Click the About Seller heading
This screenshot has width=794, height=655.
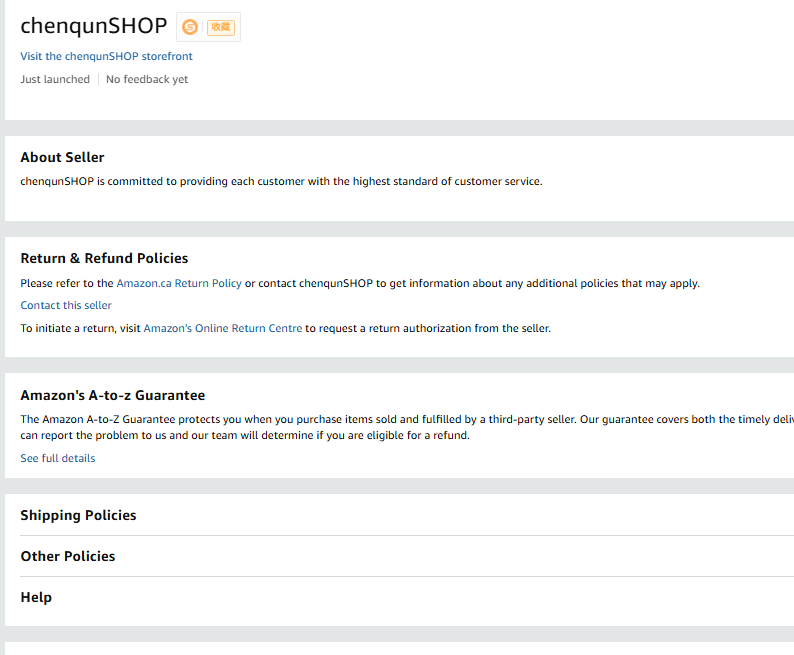62,157
